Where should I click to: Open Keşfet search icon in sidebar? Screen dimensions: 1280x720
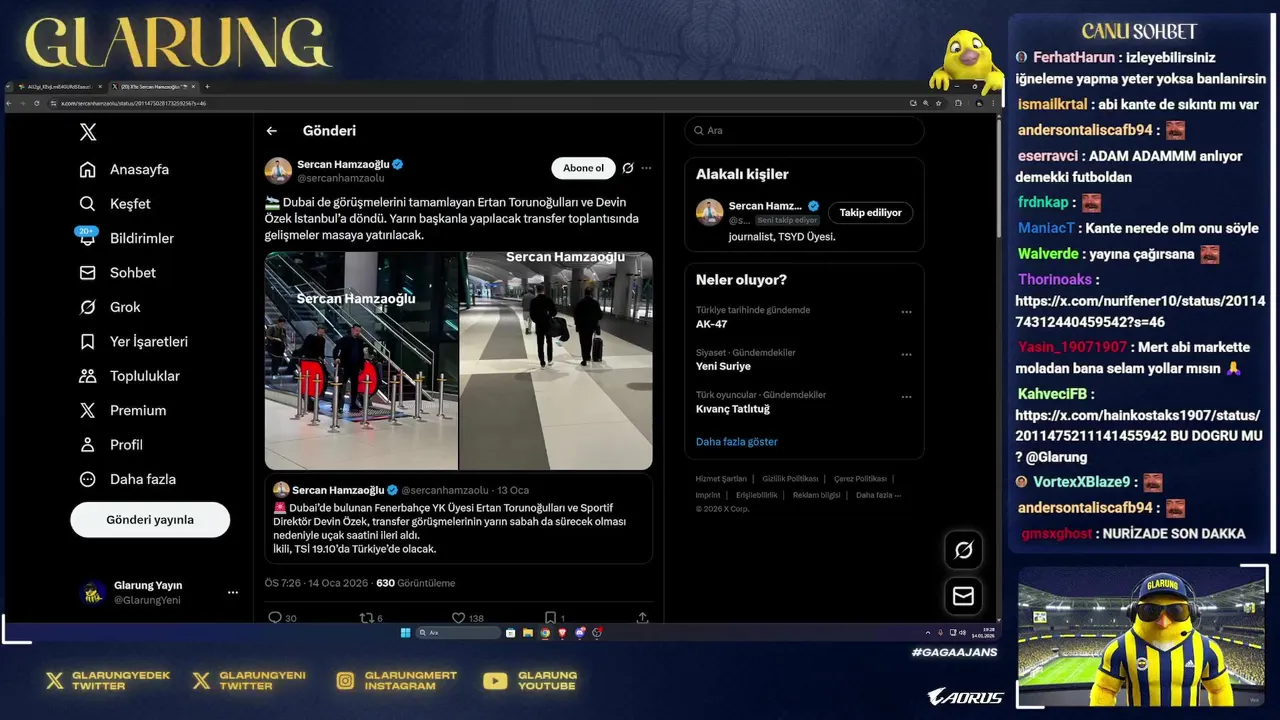point(88,204)
